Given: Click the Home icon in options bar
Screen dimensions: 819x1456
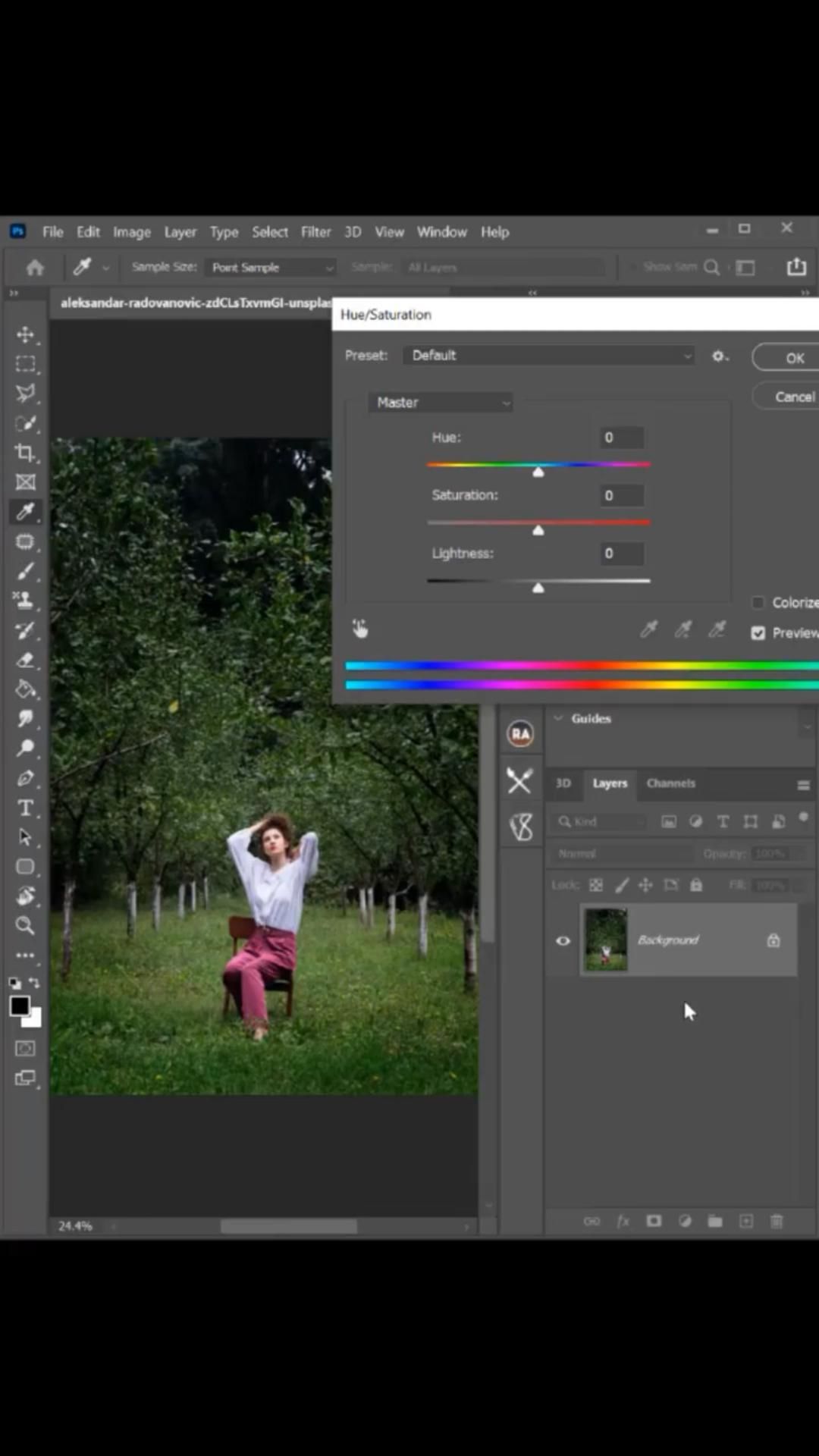Looking at the screenshot, I should (x=35, y=267).
